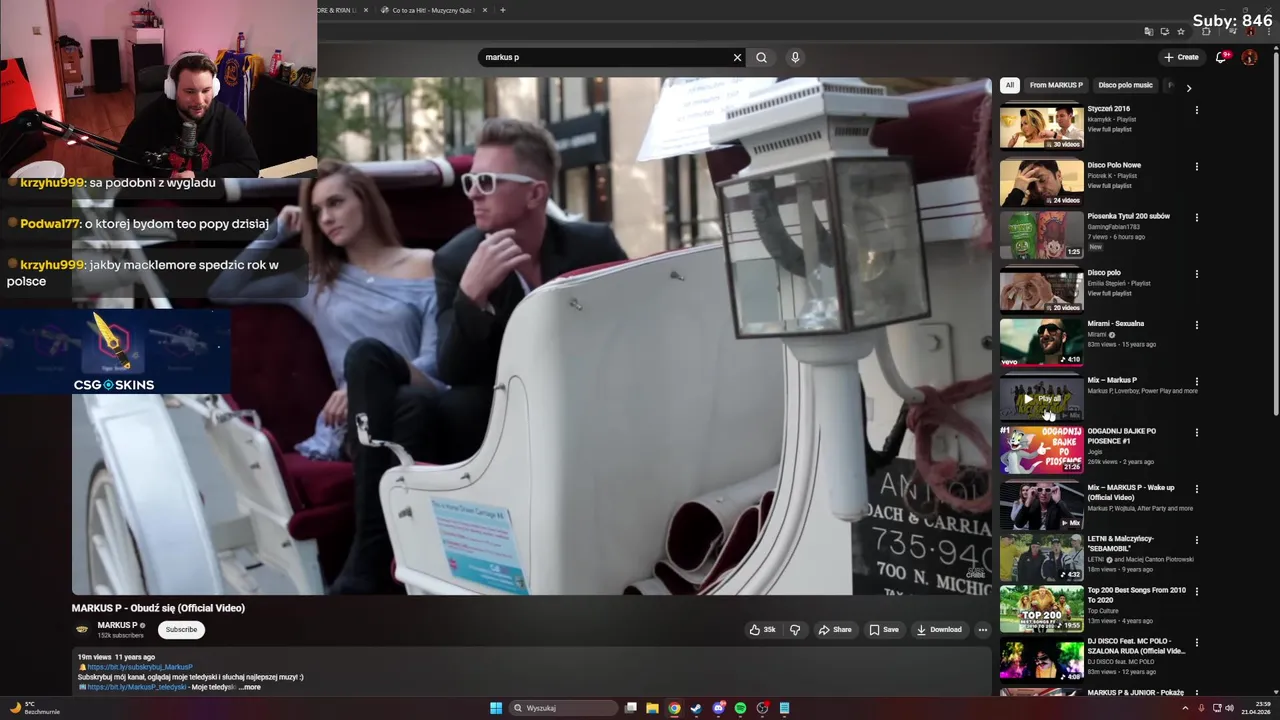
Task: View full playlist under 'Disco polo'
Action: (1109, 293)
